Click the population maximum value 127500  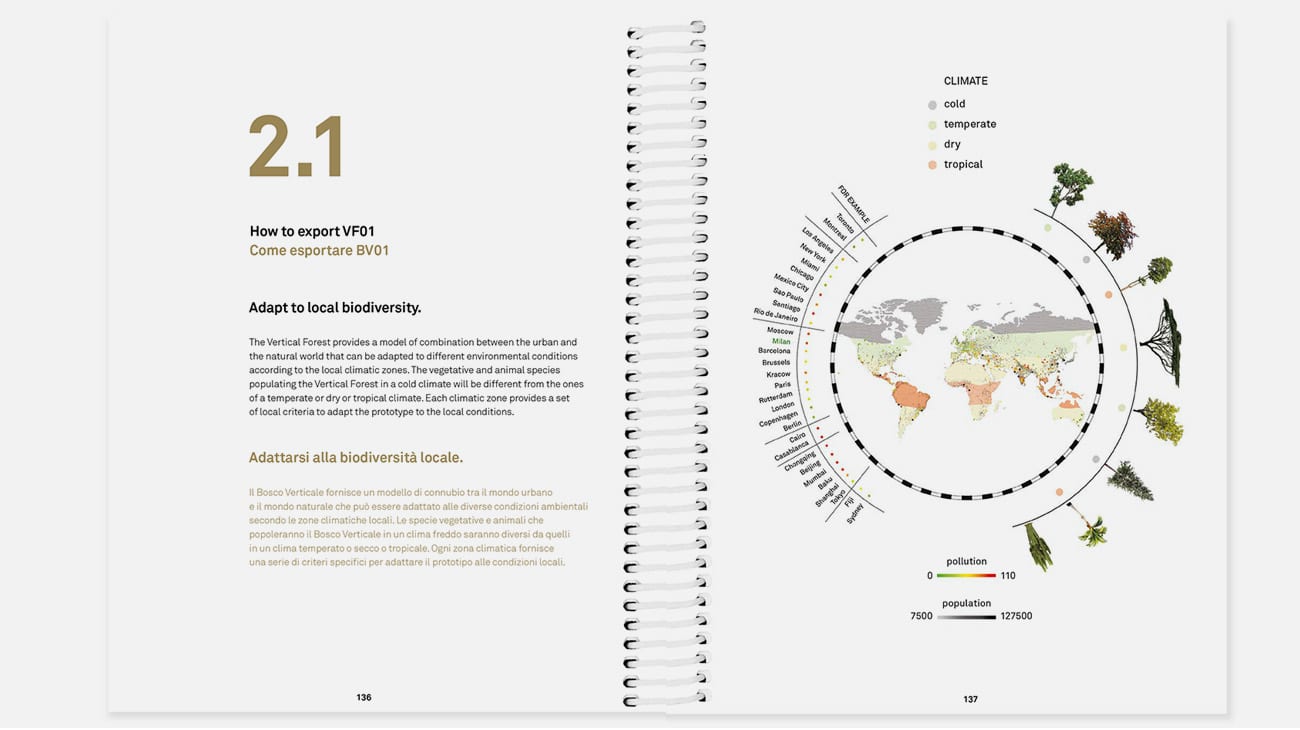(1016, 616)
